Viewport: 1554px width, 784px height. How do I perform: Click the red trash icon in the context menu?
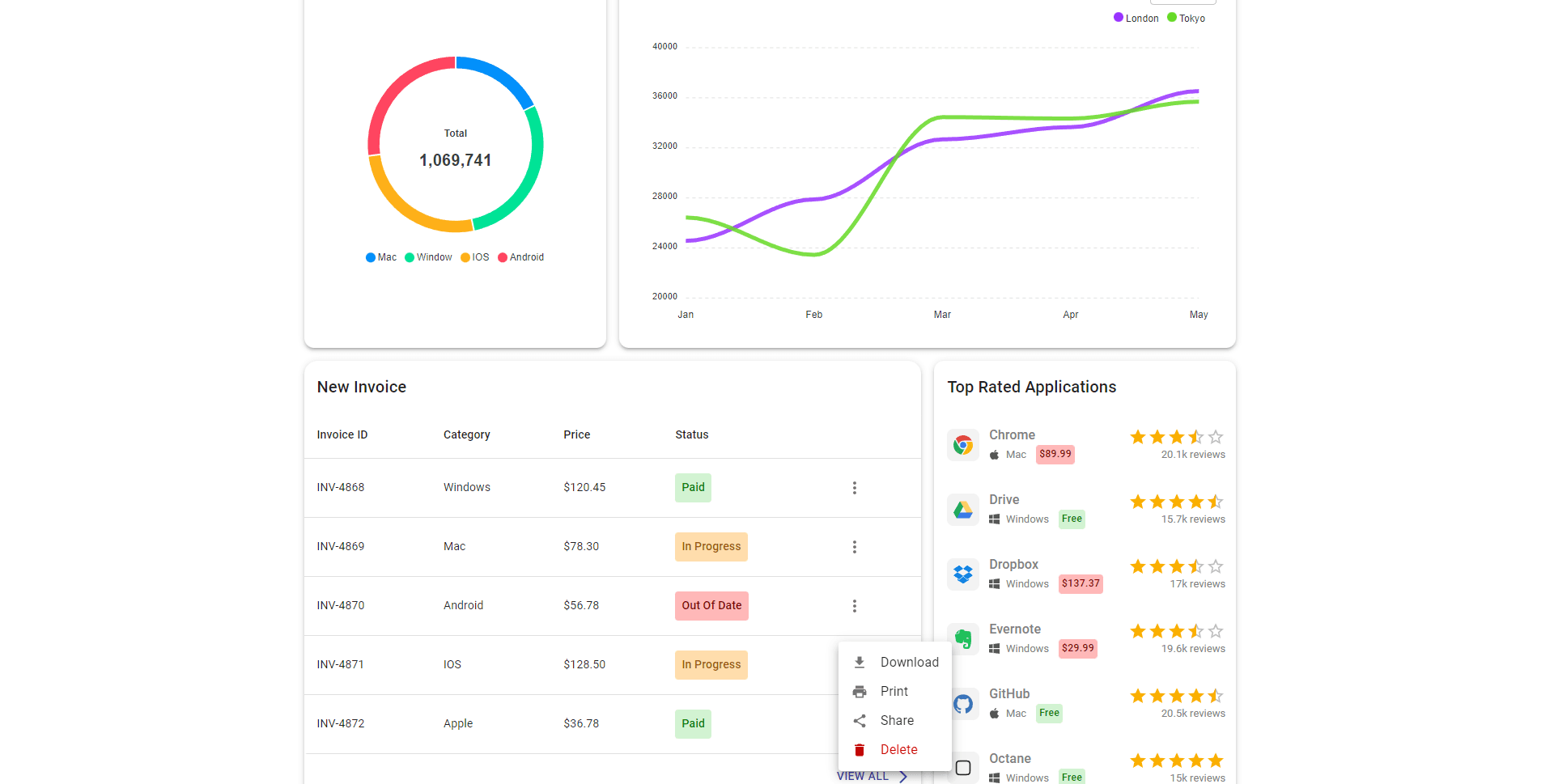(860, 750)
